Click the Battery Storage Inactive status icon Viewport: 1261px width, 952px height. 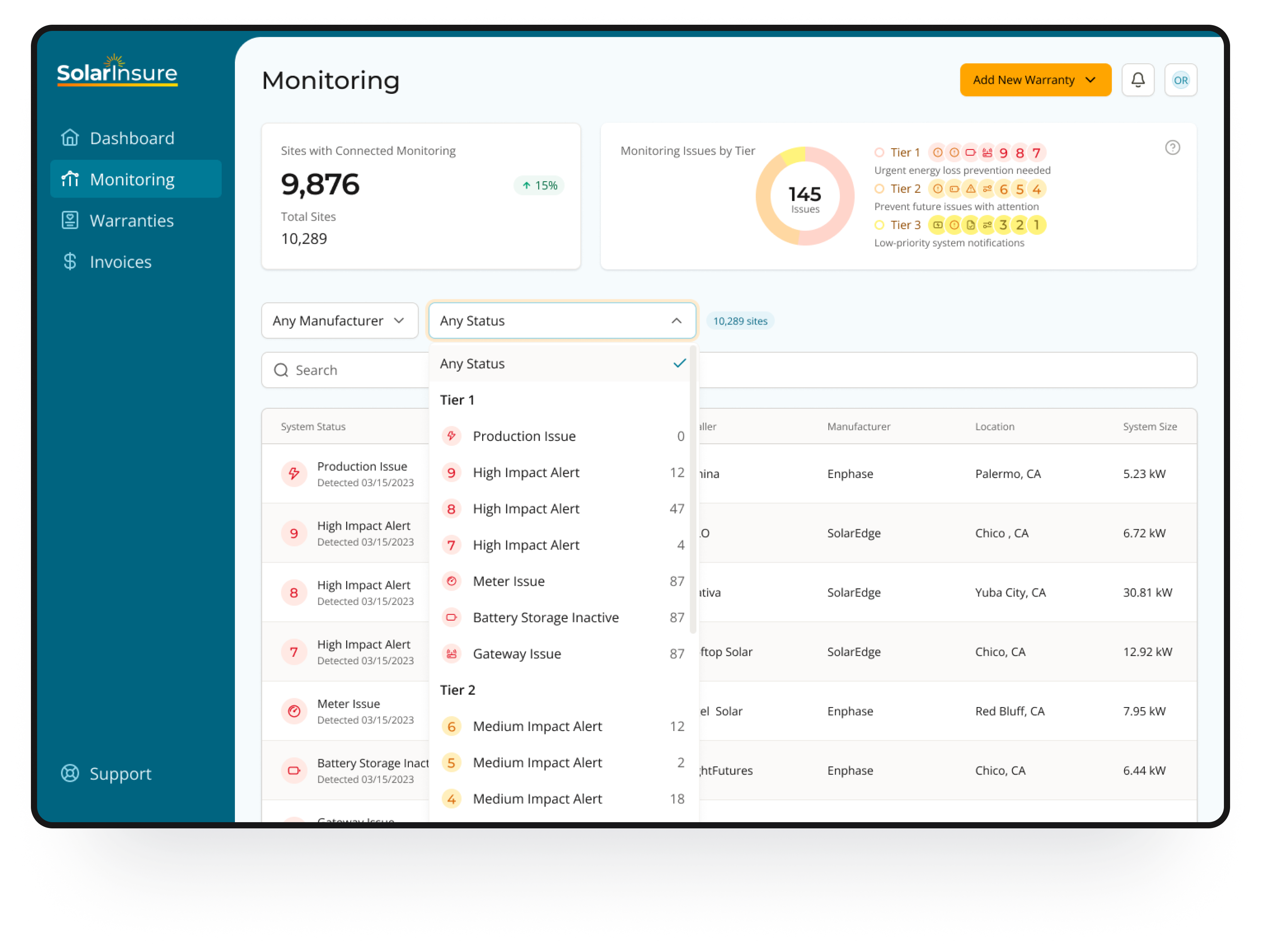click(x=451, y=617)
